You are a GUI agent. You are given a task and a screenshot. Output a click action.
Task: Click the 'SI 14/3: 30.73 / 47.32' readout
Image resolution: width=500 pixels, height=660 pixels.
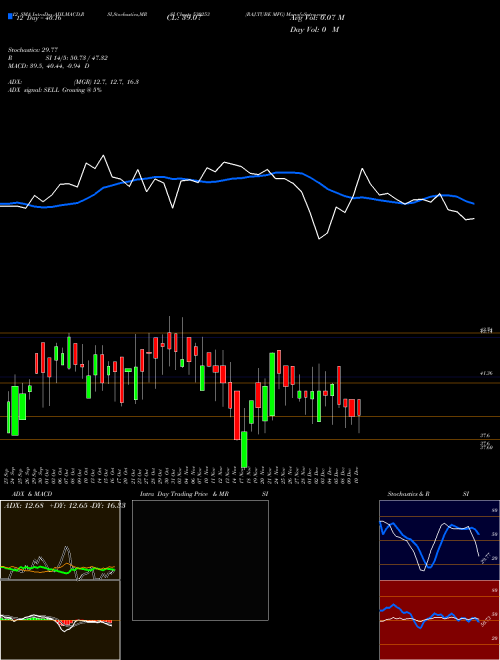coord(77,58)
